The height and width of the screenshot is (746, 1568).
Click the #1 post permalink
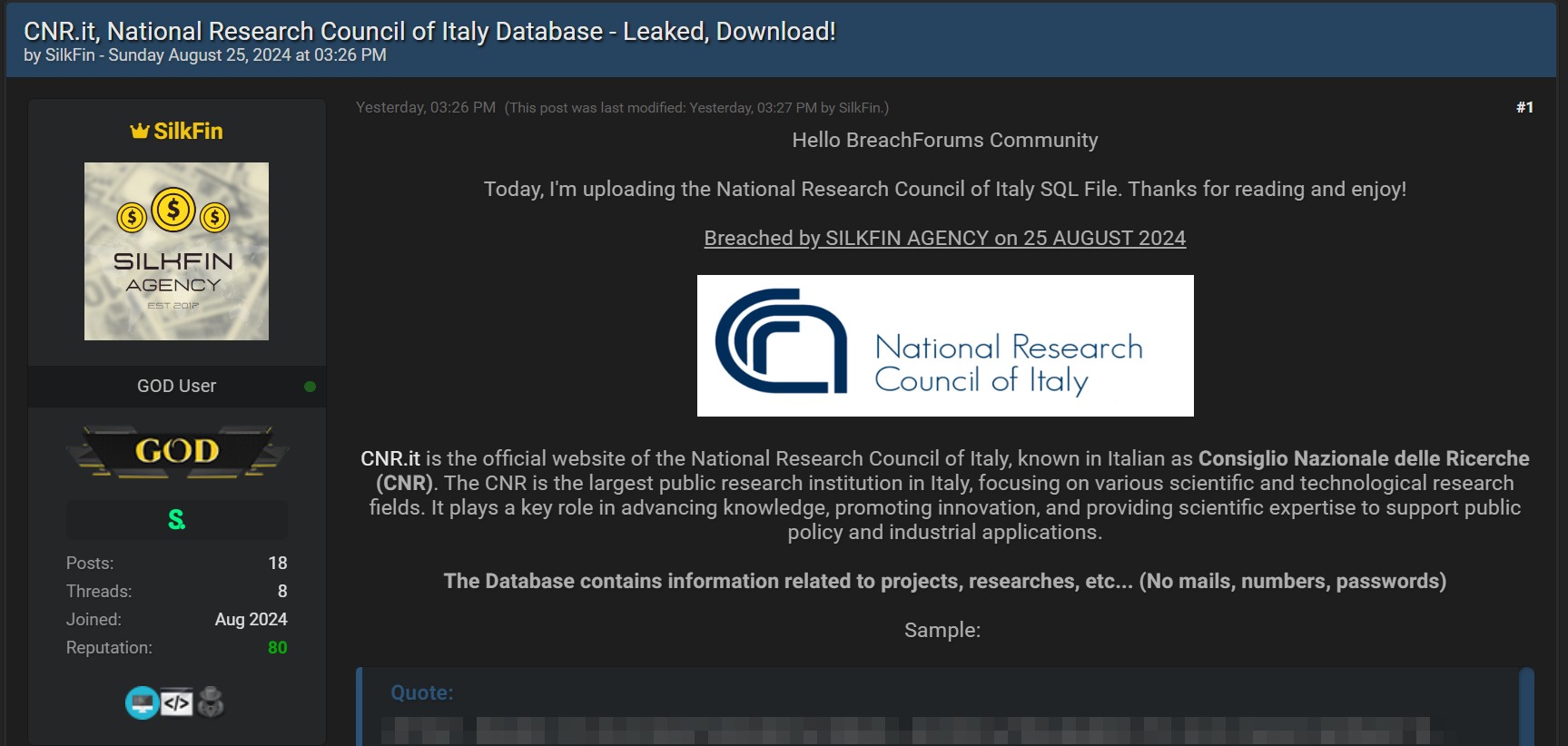click(x=1524, y=107)
